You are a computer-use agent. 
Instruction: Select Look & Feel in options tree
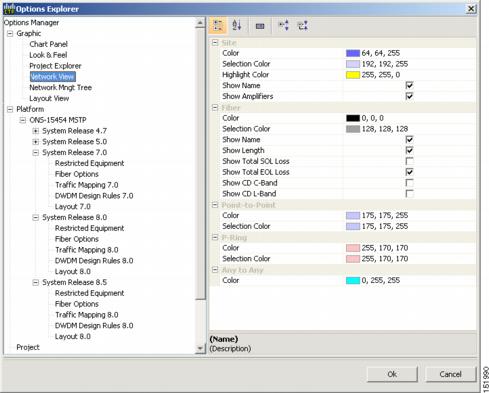48,55
